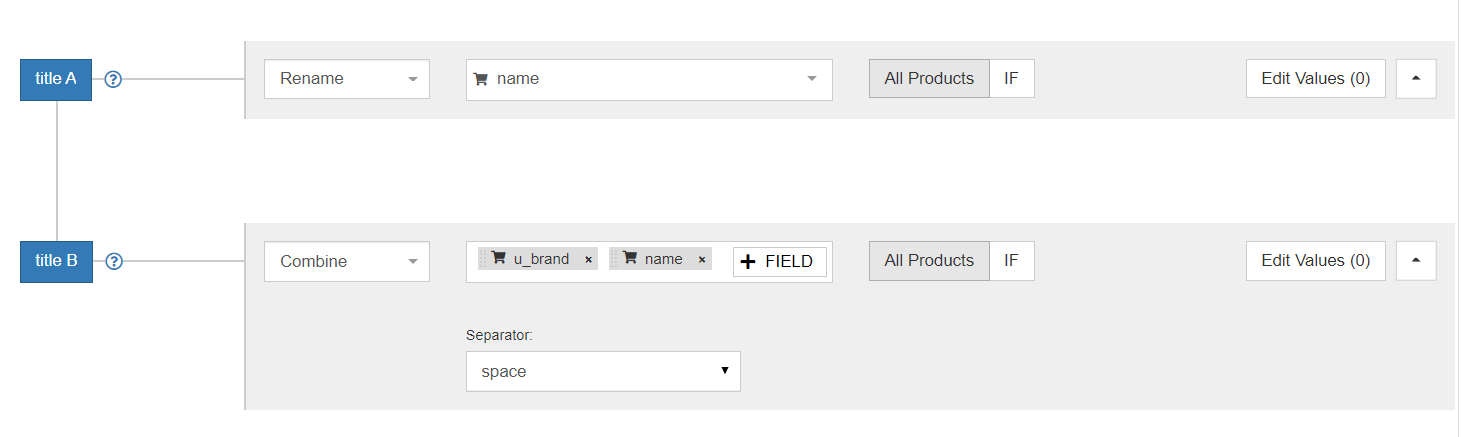This screenshot has height=437, width=1463.
Task: Click the cart icon on combined name chip
Action: pos(630,258)
